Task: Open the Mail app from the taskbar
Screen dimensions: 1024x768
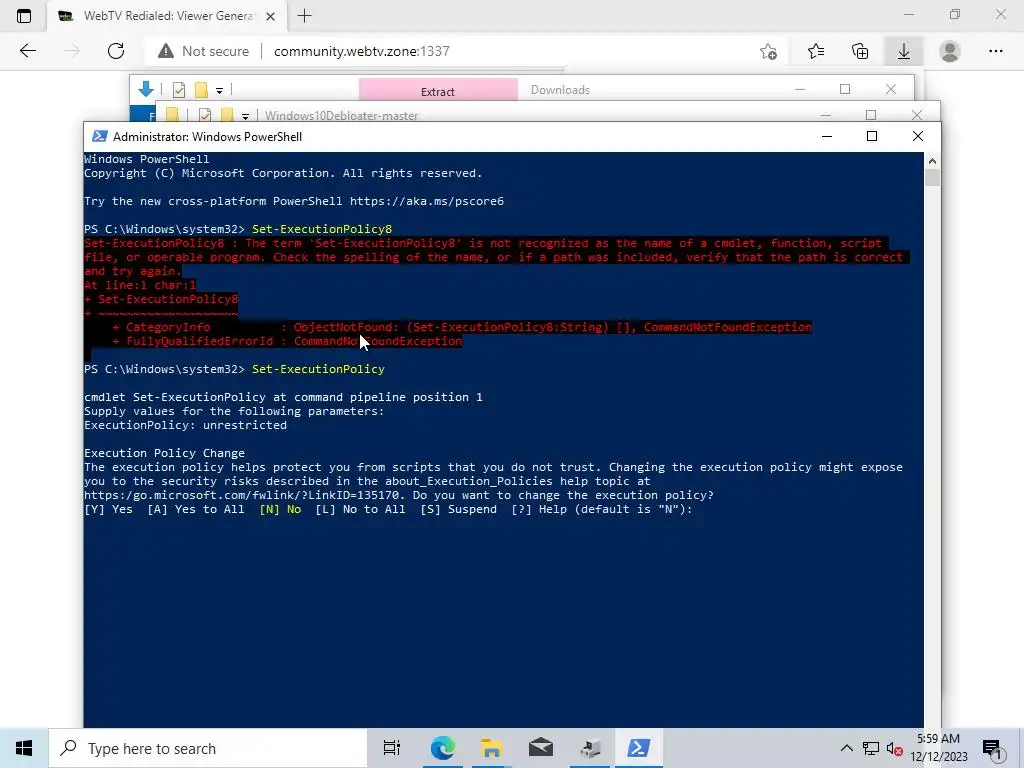Action: (541, 748)
